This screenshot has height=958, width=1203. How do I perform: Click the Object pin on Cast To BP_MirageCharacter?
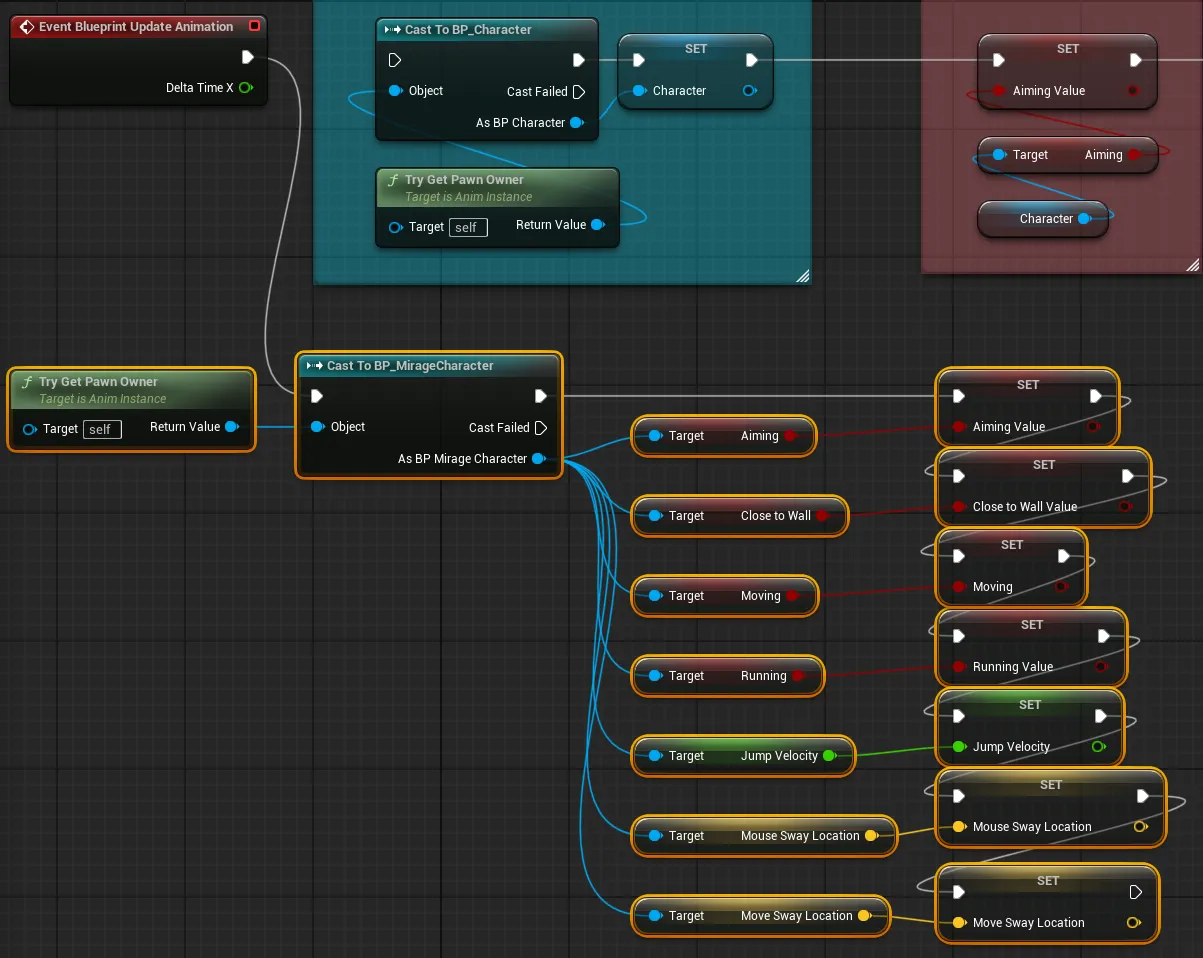[x=317, y=427]
